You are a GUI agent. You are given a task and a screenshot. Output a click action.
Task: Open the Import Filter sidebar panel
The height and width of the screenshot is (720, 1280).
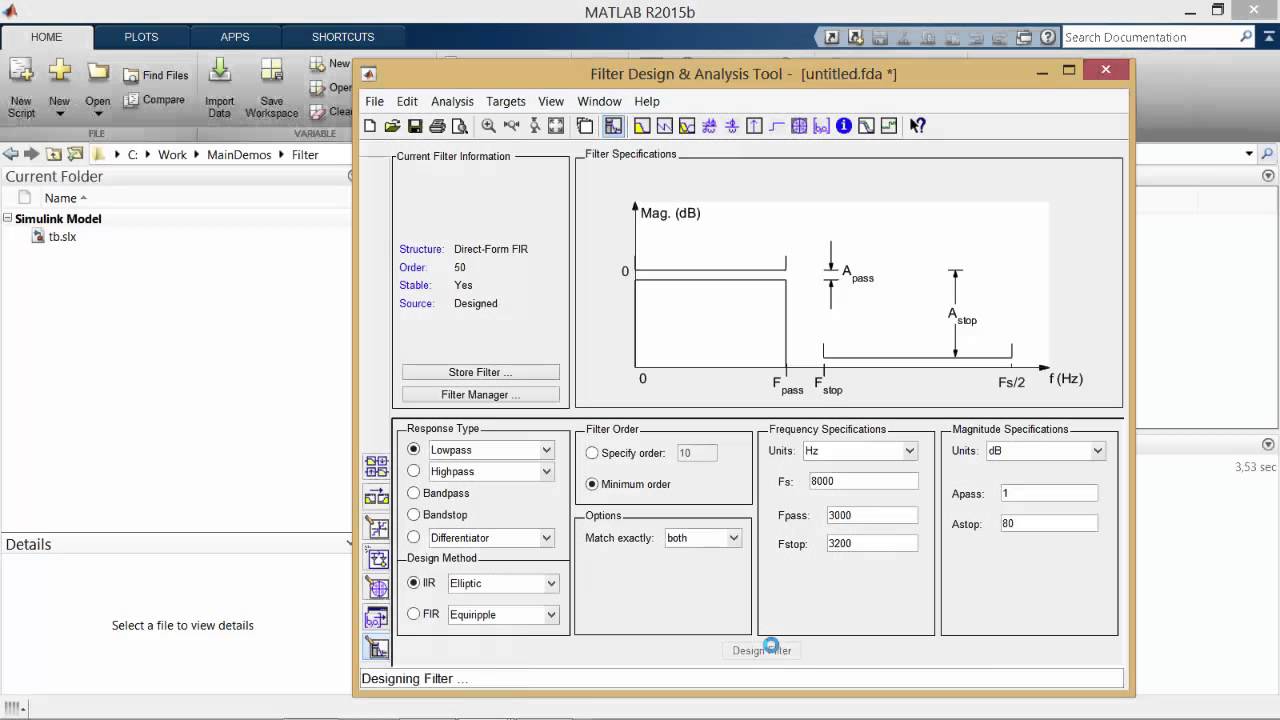[377, 618]
